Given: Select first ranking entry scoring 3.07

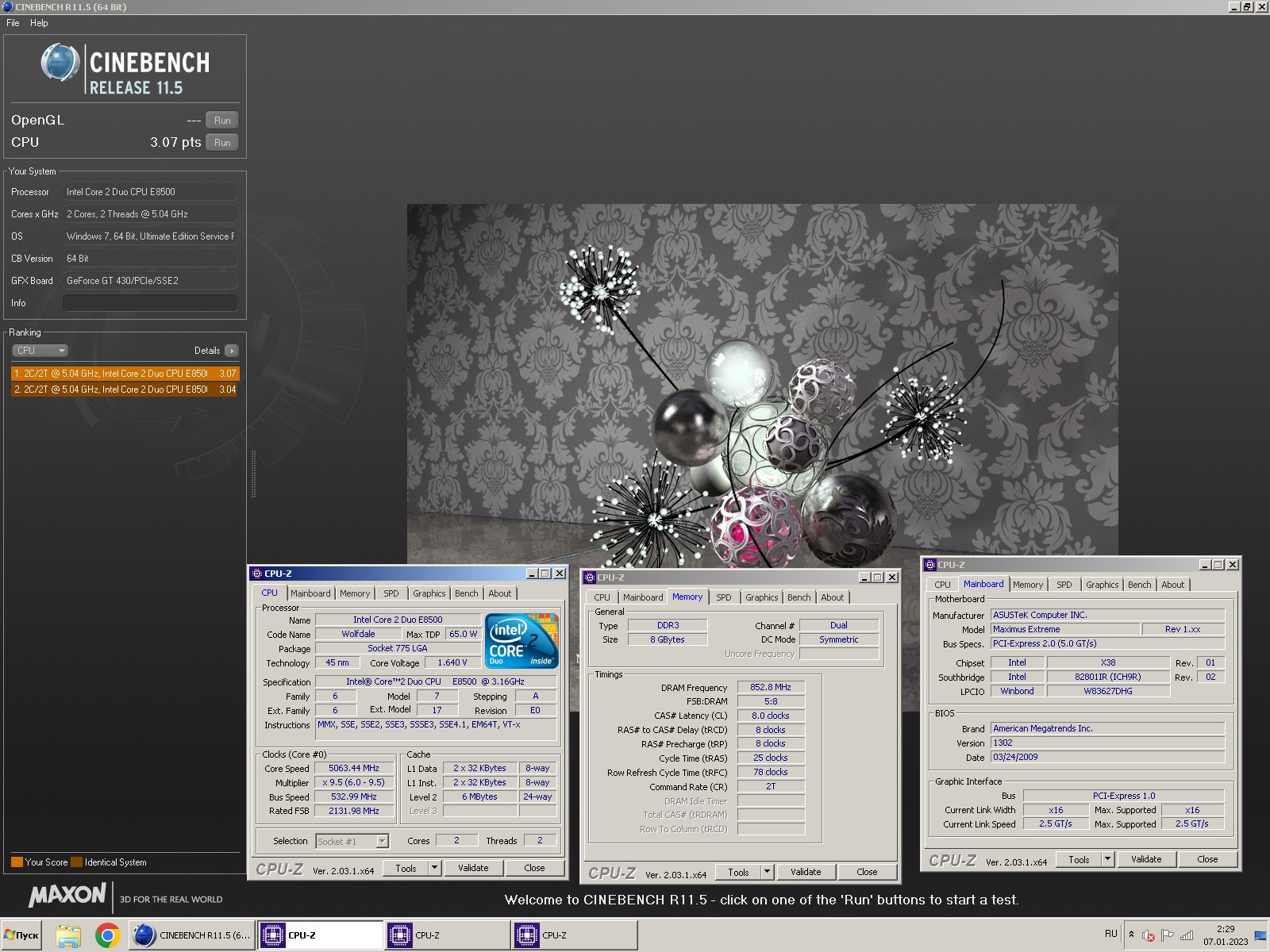Looking at the screenshot, I should pos(125,374).
